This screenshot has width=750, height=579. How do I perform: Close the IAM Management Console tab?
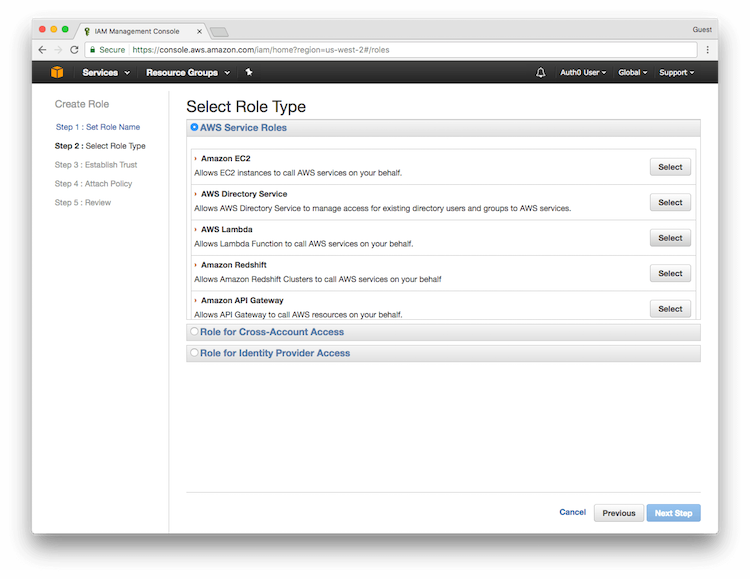tap(199, 32)
